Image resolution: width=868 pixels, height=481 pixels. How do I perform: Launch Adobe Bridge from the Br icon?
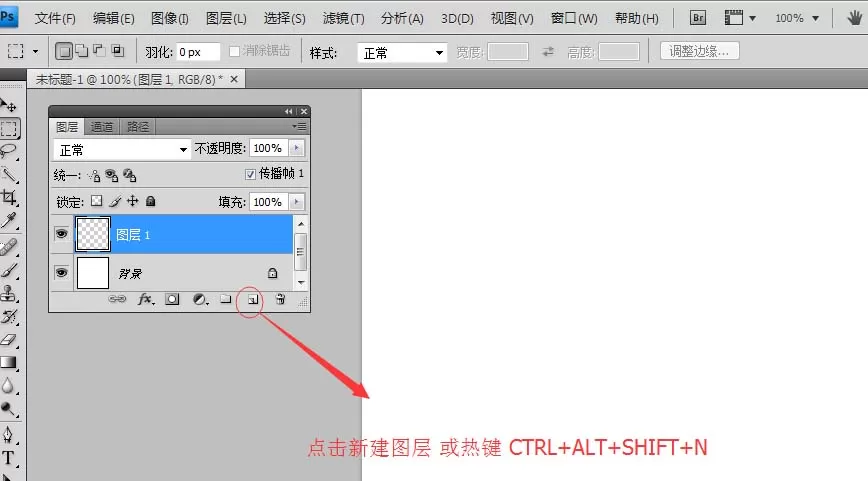click(698, 18)
